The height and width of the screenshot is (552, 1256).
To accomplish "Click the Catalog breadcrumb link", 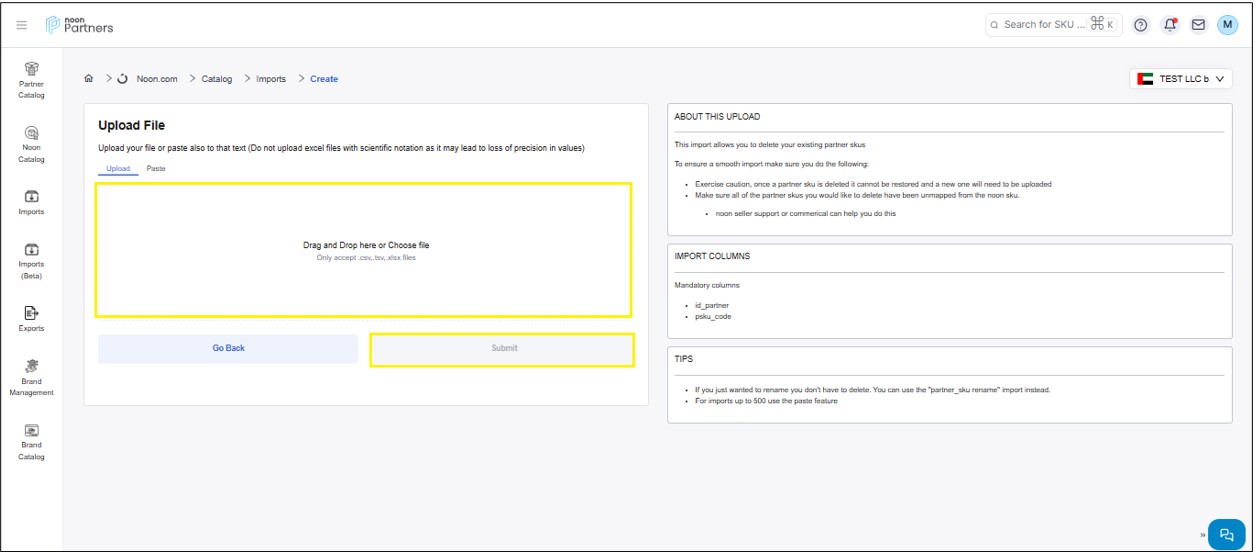I will [217, 79].
